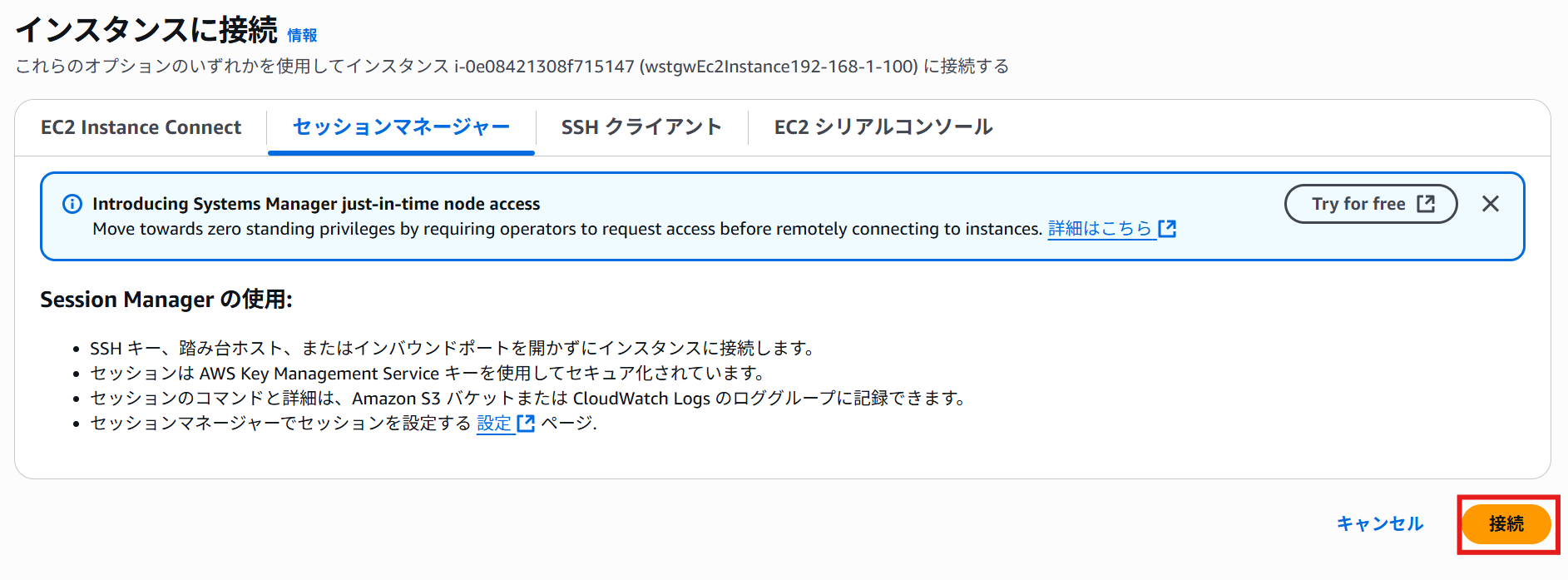Click the bullet mentioning AWS Key Management Service
This screenshot has width=1568, height=580.
tap(428, 374)
